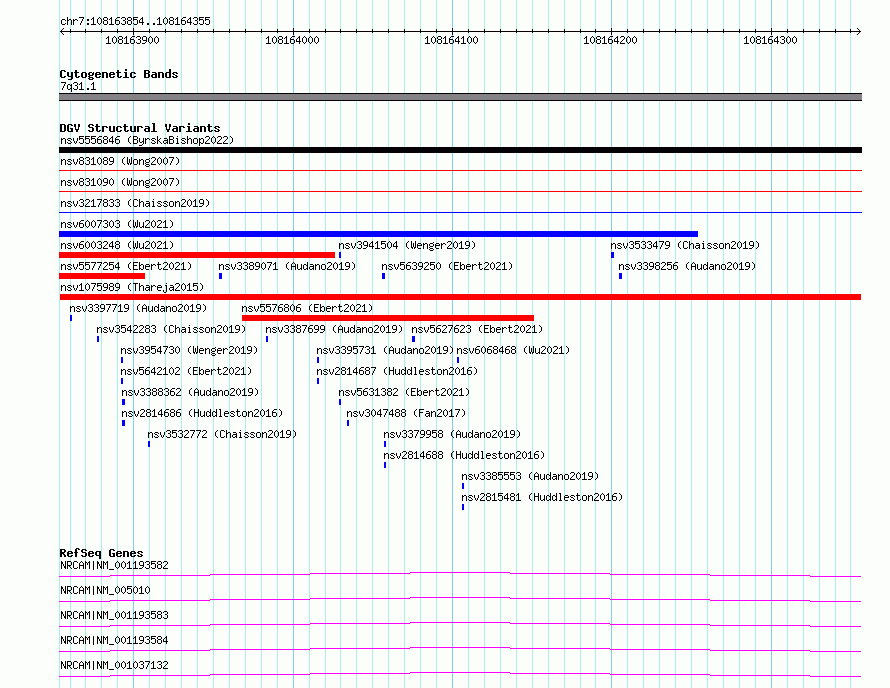Click the Cytogenetic Bands track title
Screen dimensions: 890x688
[x=119, y=74]
